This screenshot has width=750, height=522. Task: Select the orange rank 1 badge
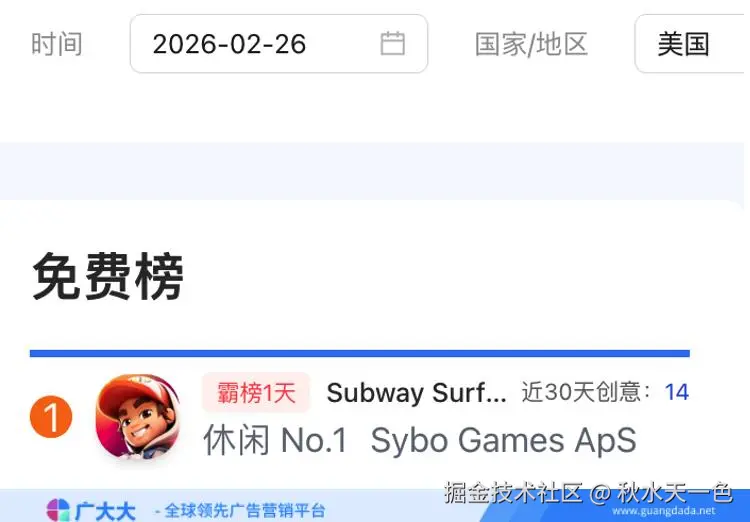(51, 416)
